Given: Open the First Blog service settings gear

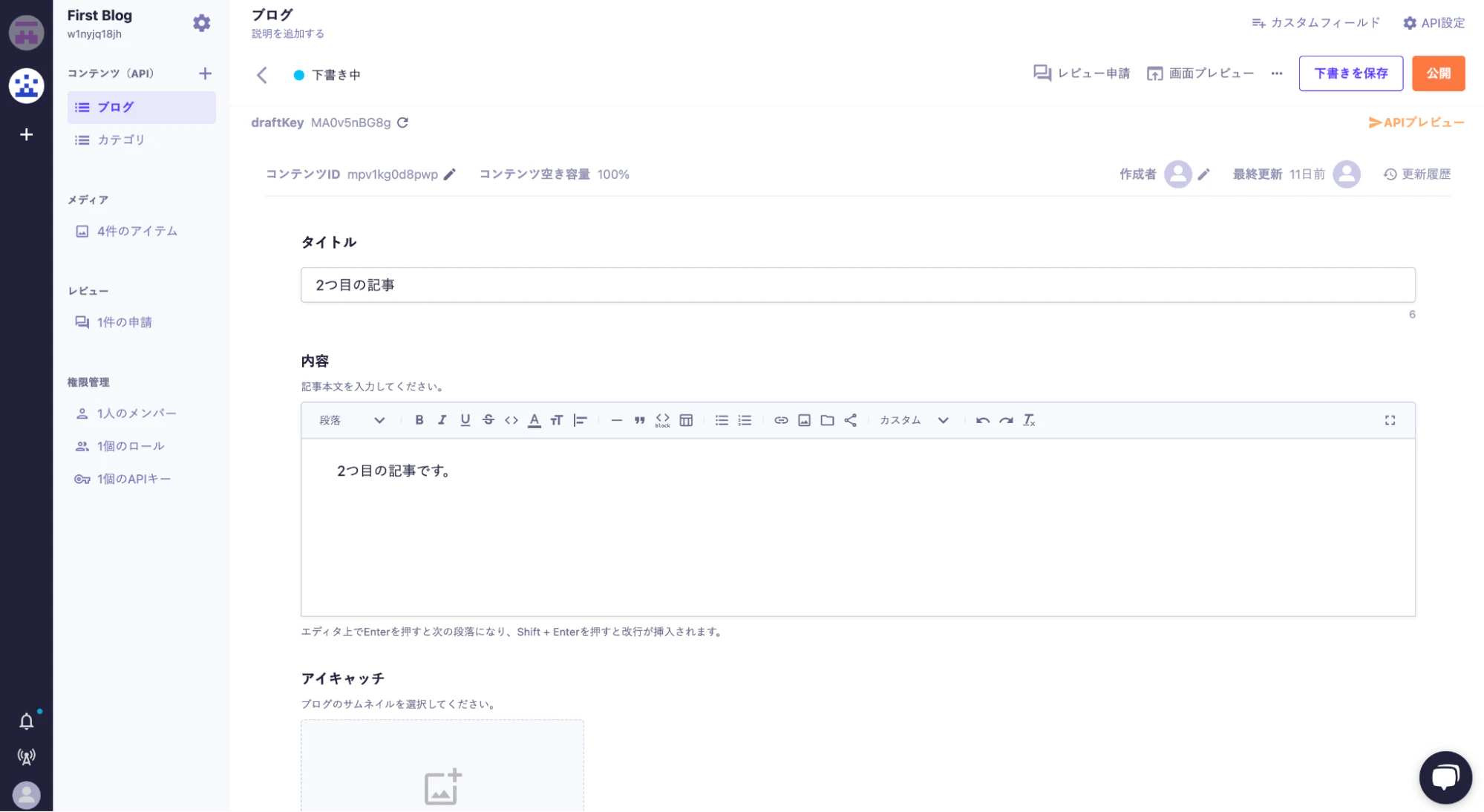Looking at the screenshot, I should 201,23.
